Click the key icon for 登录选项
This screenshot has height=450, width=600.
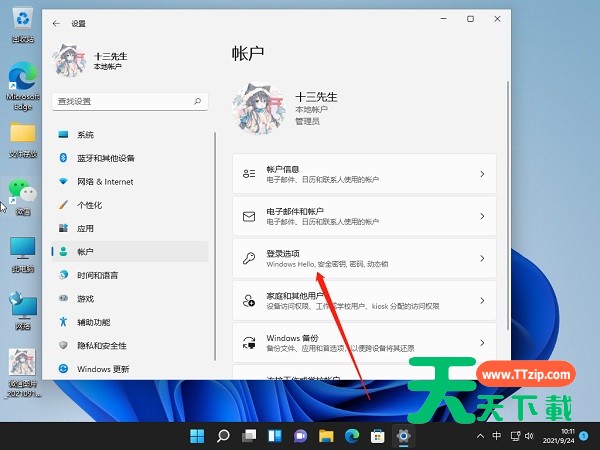[x=249, y=258]
